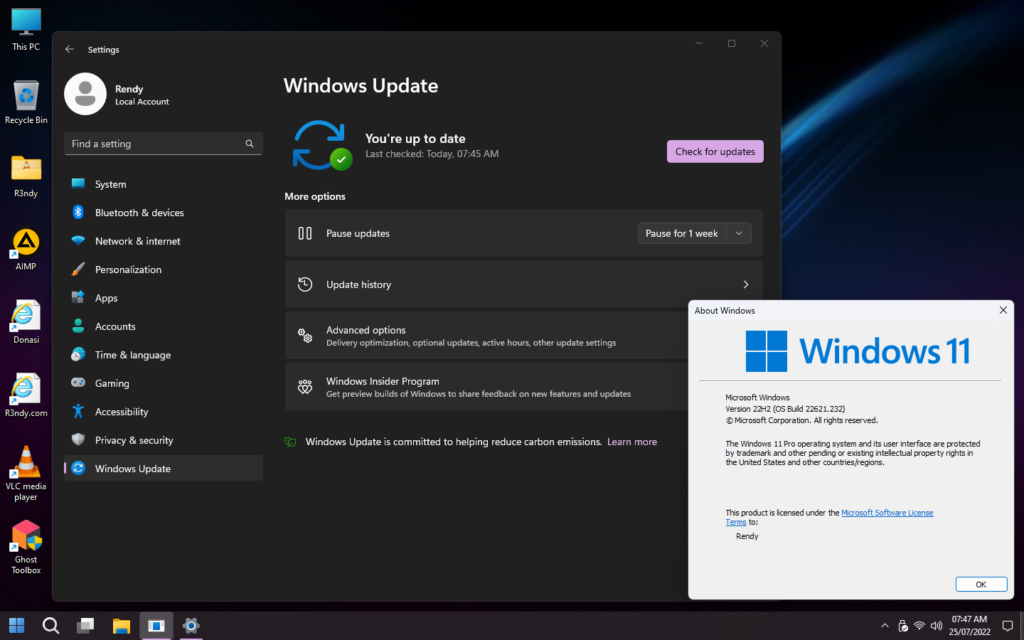Open Update history chevron row
This screenshot has width=1024, height=640.
[524, 284]
